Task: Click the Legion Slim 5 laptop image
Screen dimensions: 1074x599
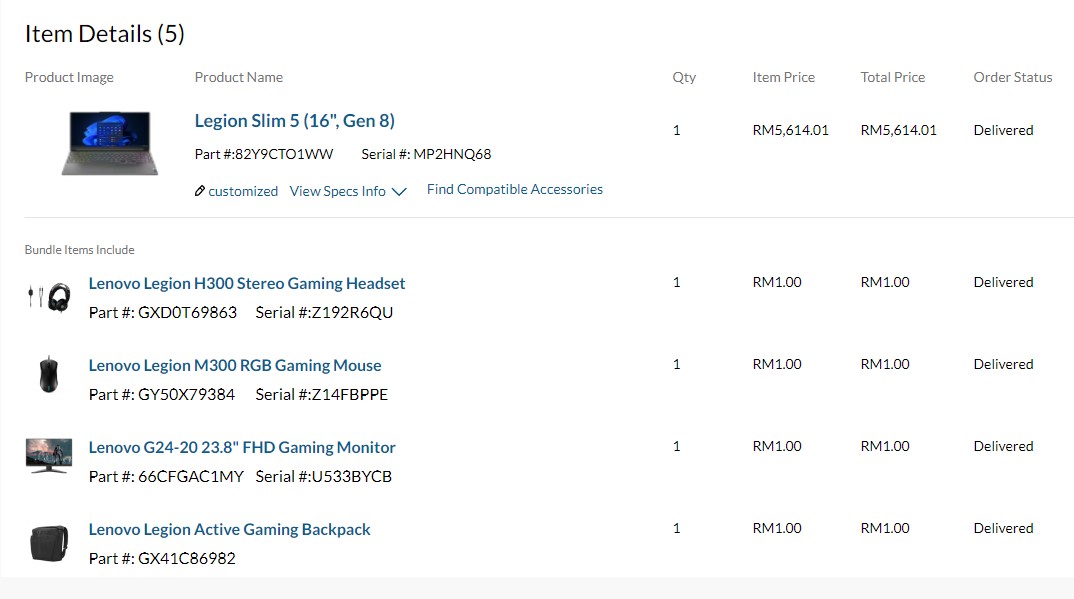Action: 110,143
